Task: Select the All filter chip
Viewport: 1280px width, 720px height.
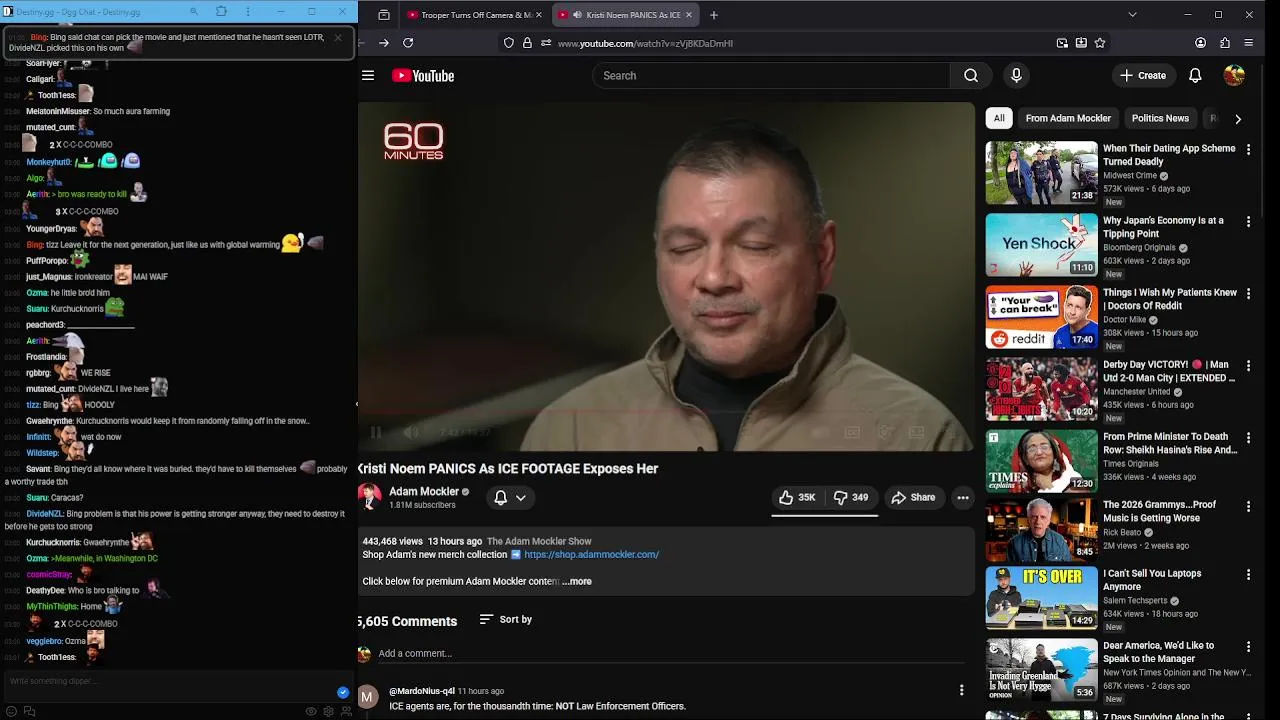Action: click(999, 118)
